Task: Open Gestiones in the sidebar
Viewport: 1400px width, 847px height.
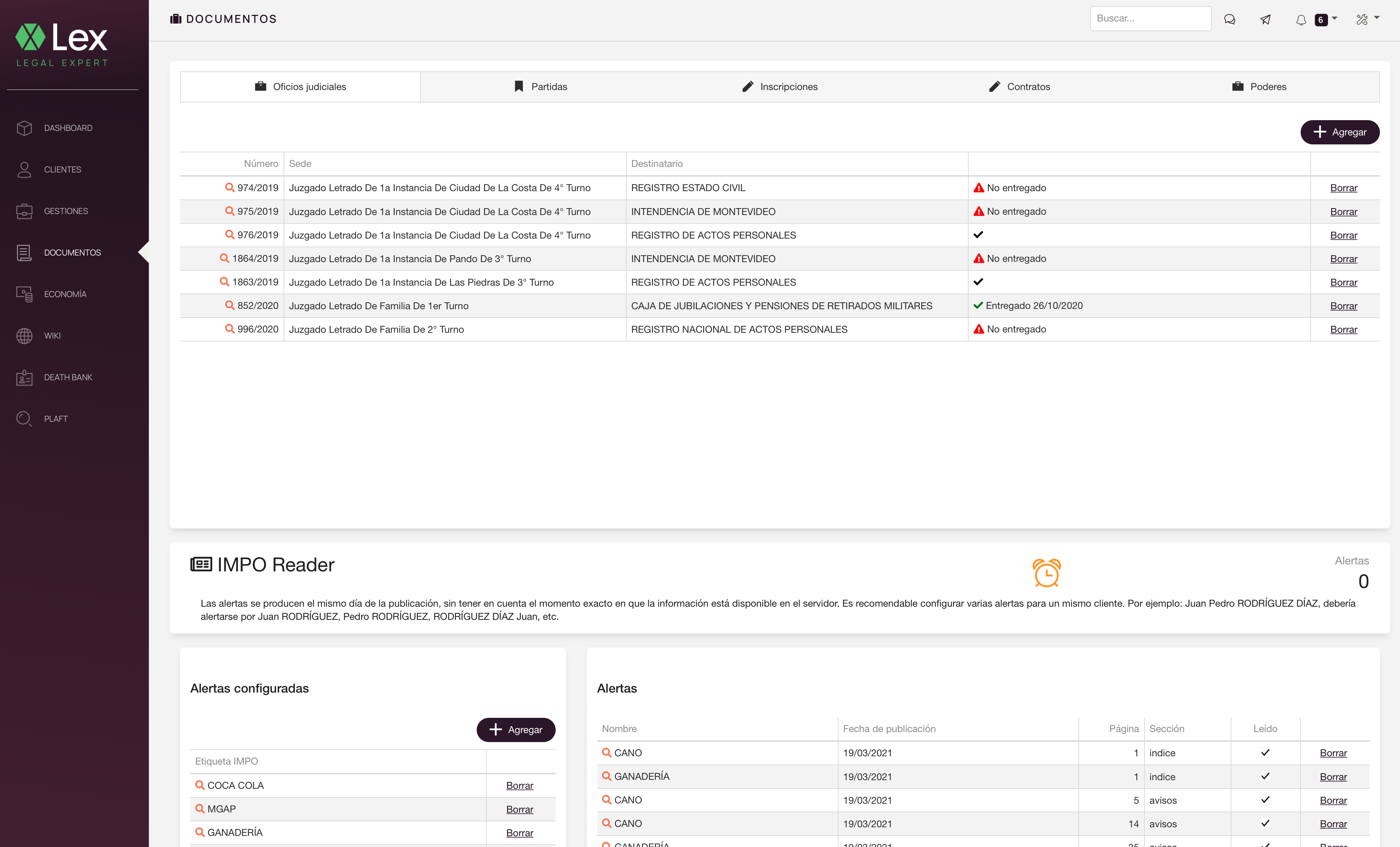Action: click(66, 211)
